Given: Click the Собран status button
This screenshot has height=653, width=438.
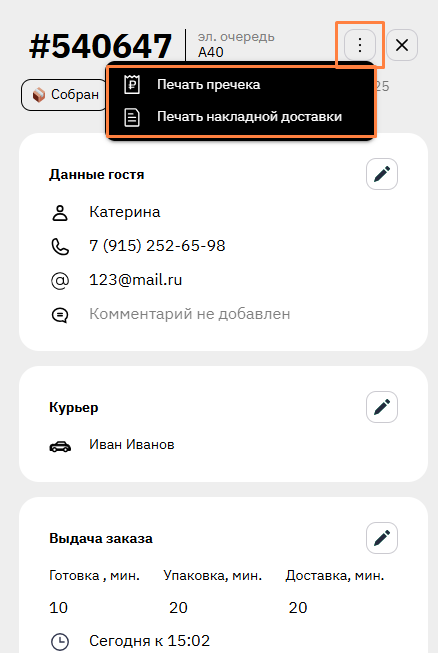Looking at the screenshot, I should coord(64,95).
